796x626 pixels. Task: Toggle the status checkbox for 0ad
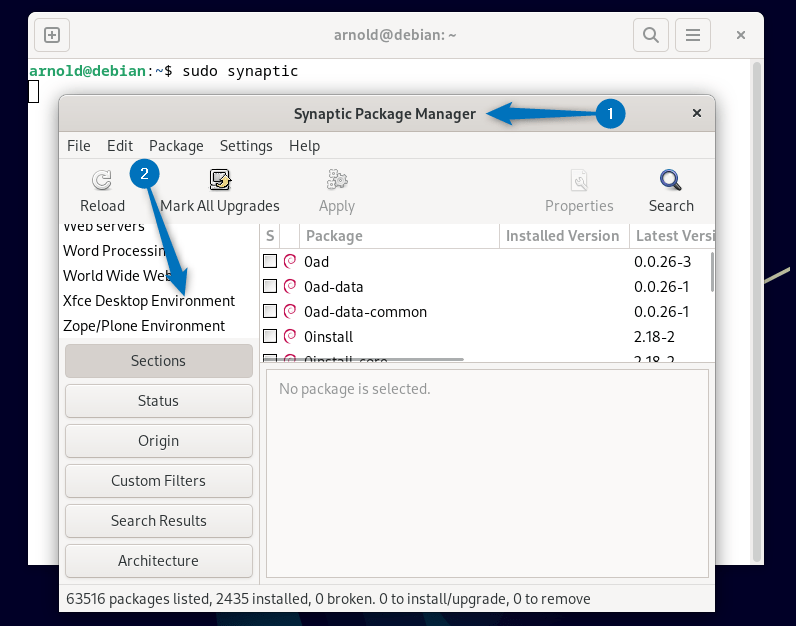tap(270, 261)
